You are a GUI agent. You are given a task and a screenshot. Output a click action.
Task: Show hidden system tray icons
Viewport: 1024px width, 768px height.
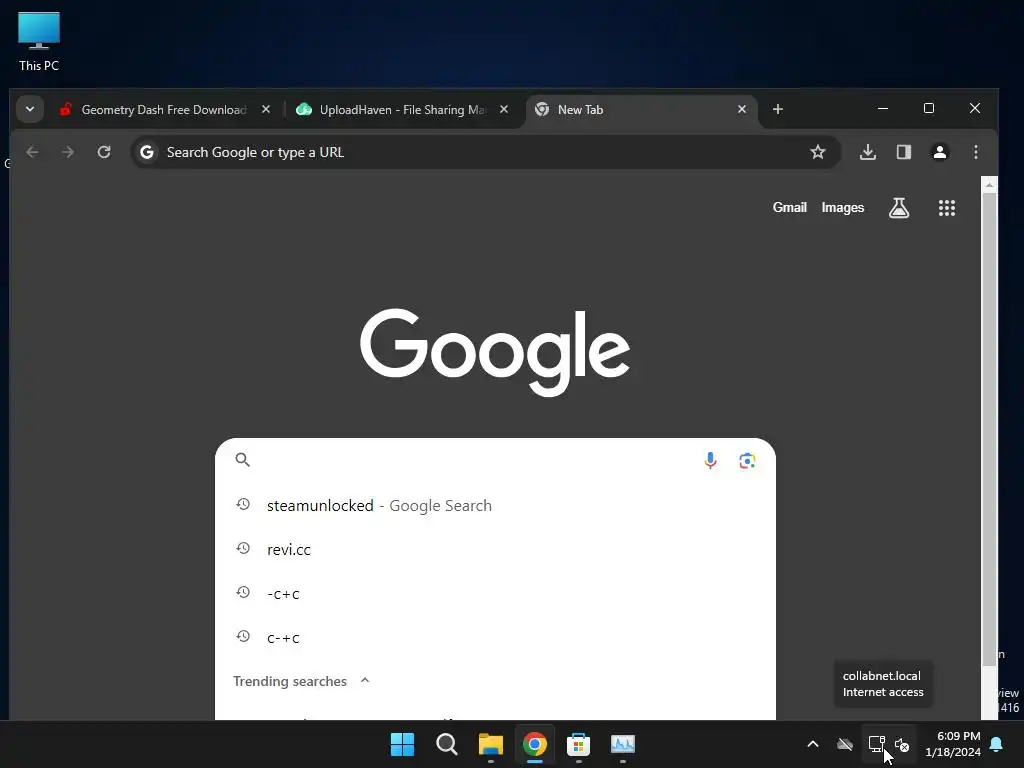click(813, 744)
